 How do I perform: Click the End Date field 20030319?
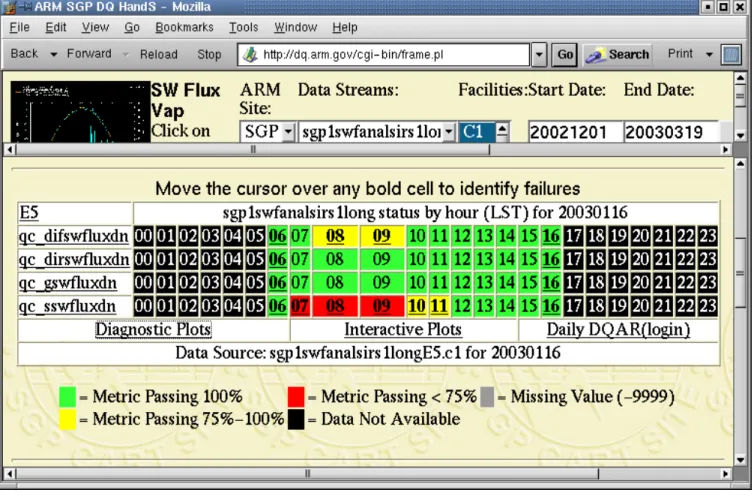(671, 131)
